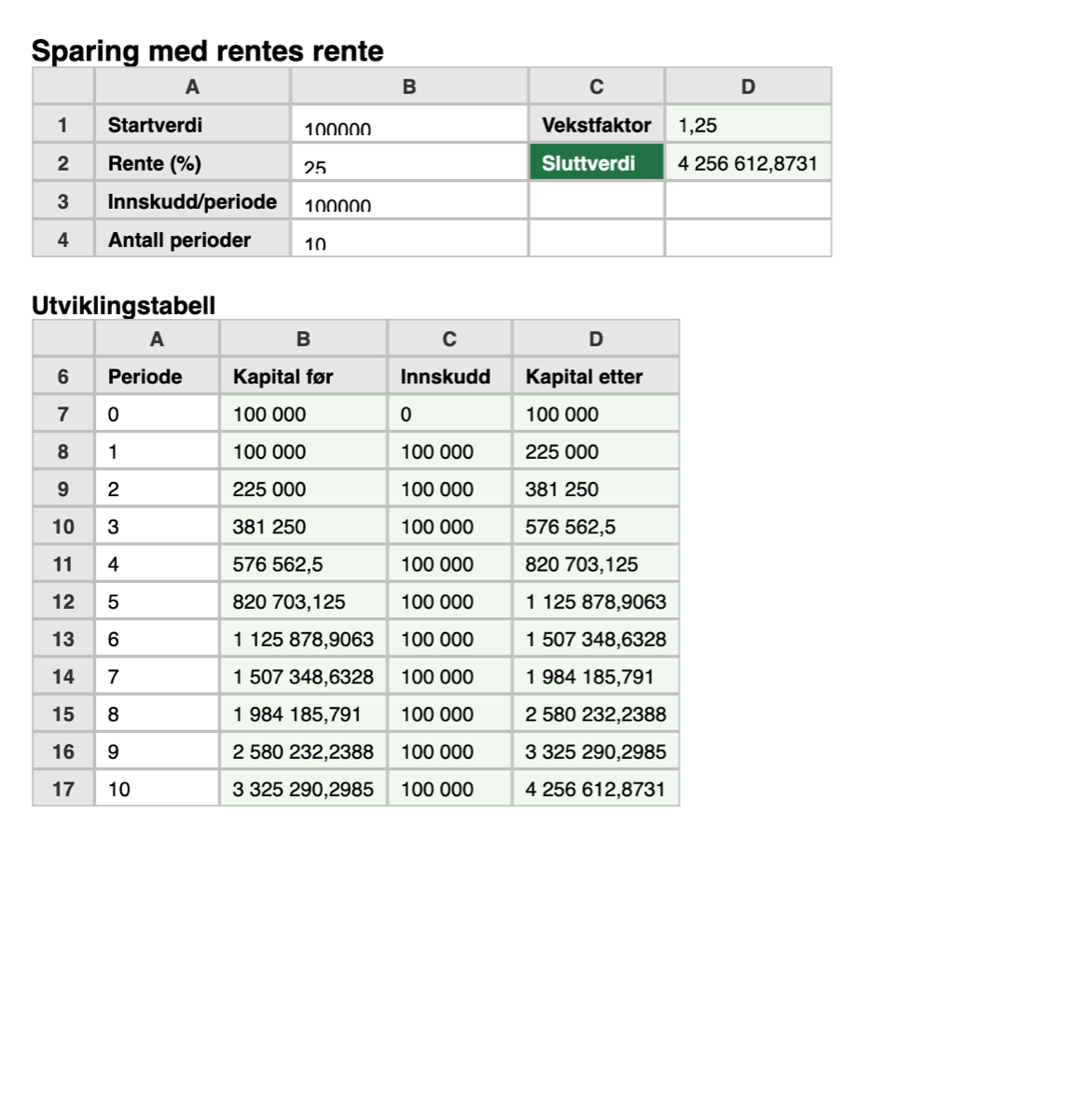Click Kapital før value 820 703,125
Image resolution: width=1092 pixels, height=1119 pixels.
click(303, 602)
